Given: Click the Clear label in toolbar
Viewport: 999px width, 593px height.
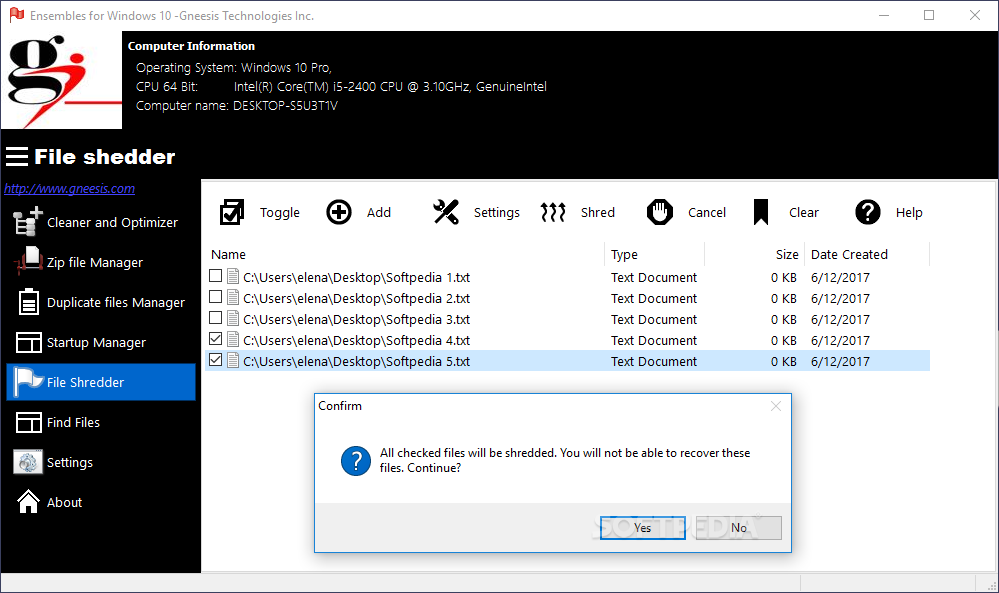Looking at the screenshot, I should 803,213.
